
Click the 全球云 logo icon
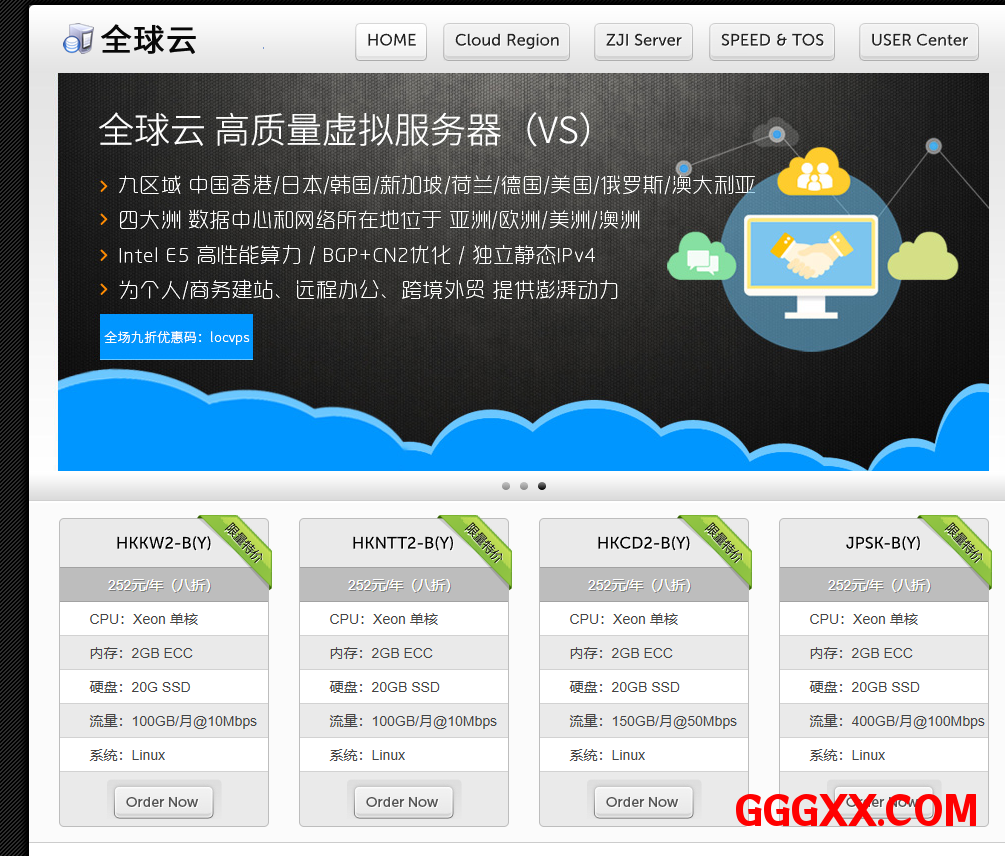78,40
